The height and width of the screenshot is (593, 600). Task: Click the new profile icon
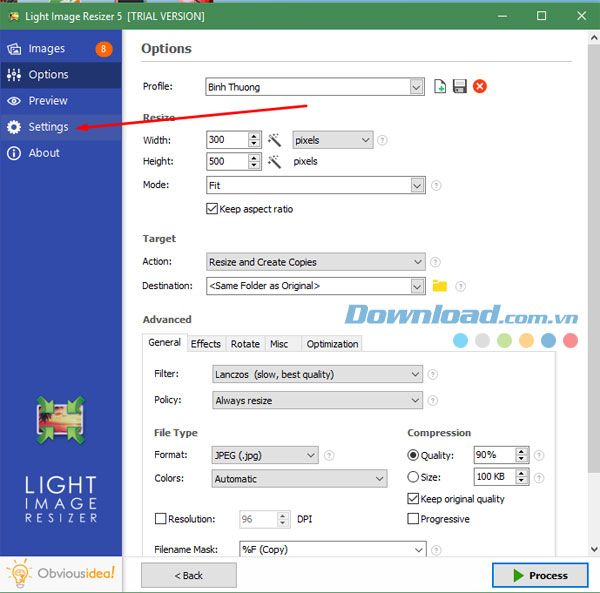coord(440,86)
